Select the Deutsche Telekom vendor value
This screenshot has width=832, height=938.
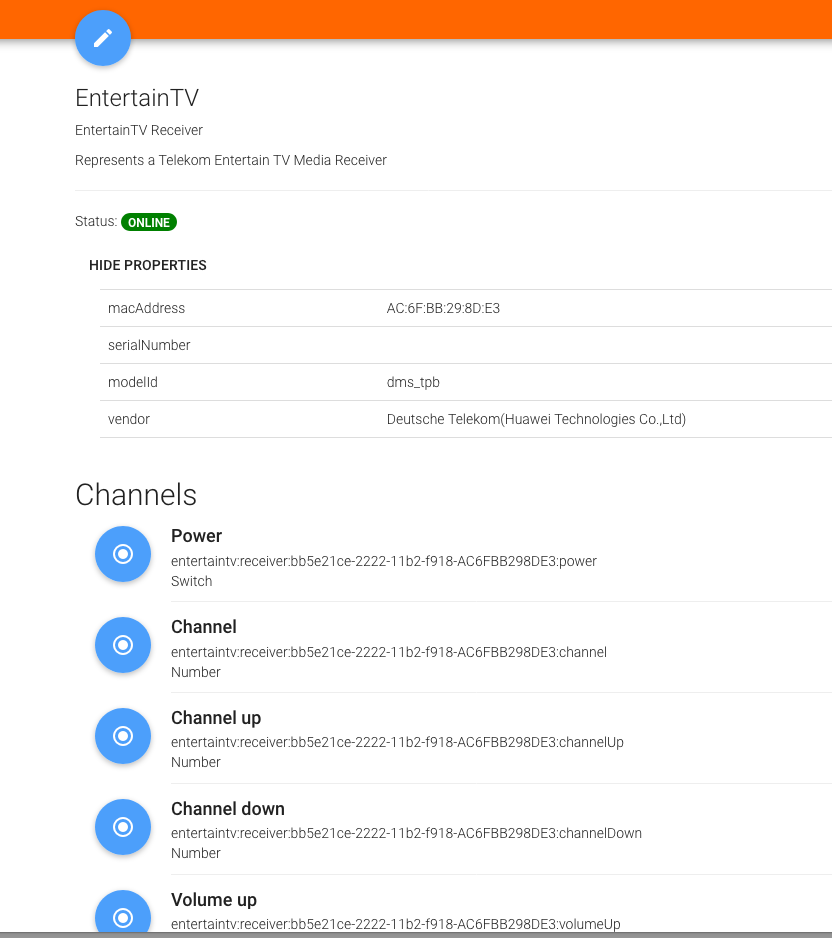[536, 419]
